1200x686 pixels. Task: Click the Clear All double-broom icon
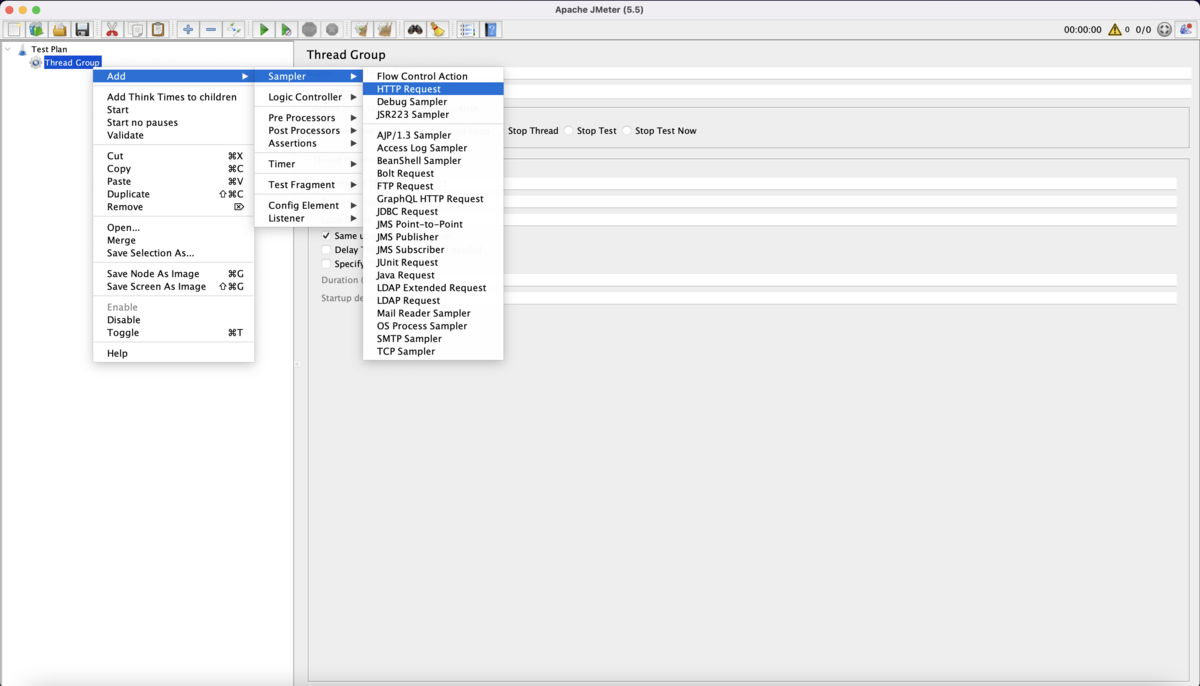click(385, 30)
